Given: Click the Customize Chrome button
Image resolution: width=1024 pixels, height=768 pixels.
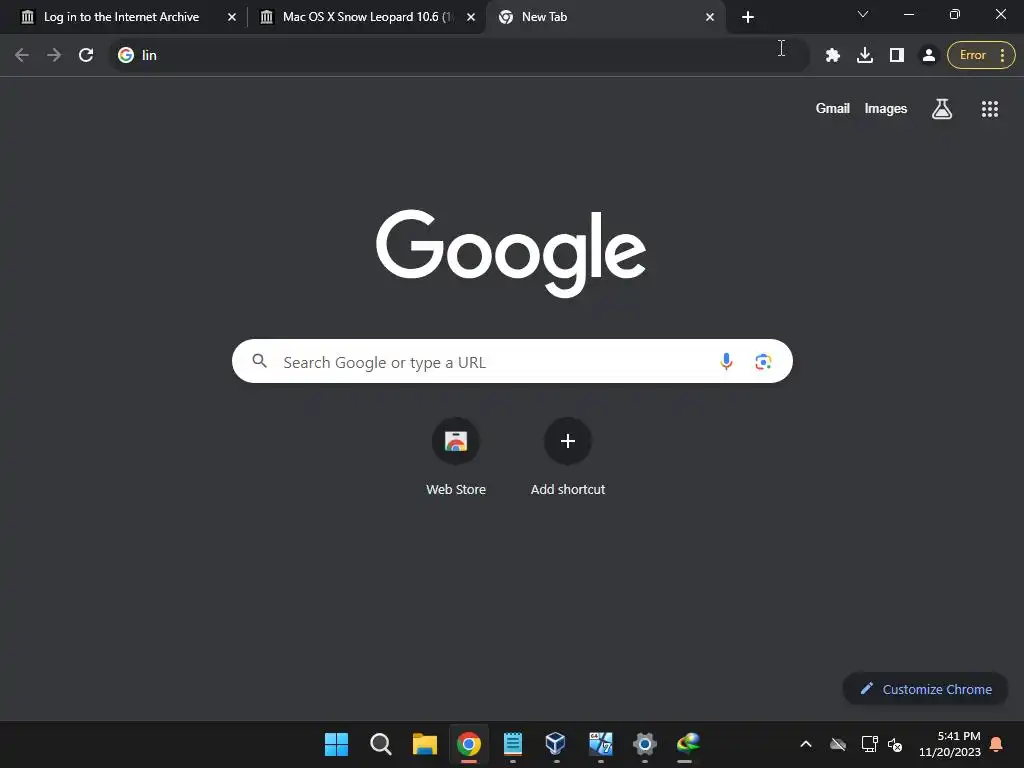Looking at the screenshot, I should click(925, 689).
